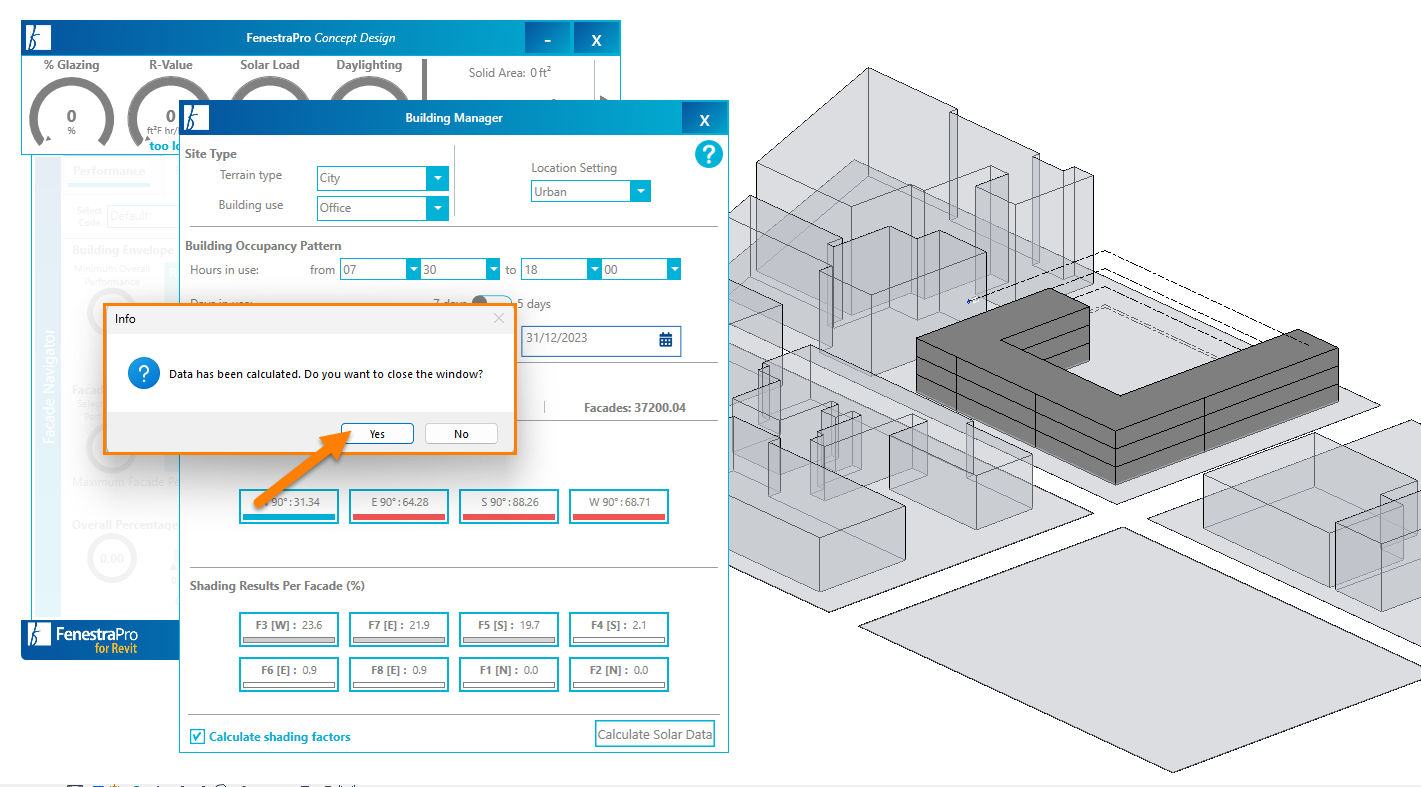The width and height of the screenshot is (1421, 787).
Task: Close the FenestraPro Concept Design window
Action: [x=596, y=39]
